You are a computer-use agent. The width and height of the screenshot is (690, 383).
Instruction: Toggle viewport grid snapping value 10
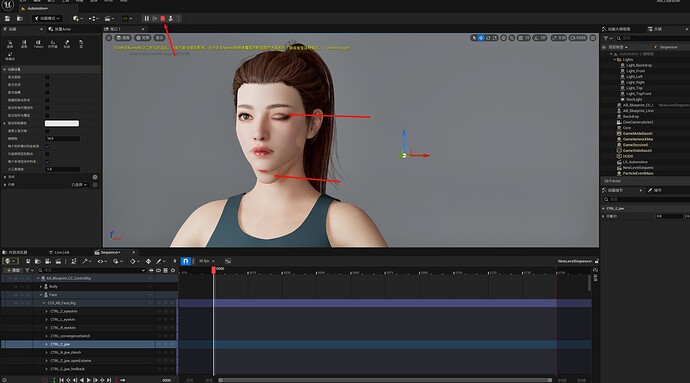[x=524, y=38]
